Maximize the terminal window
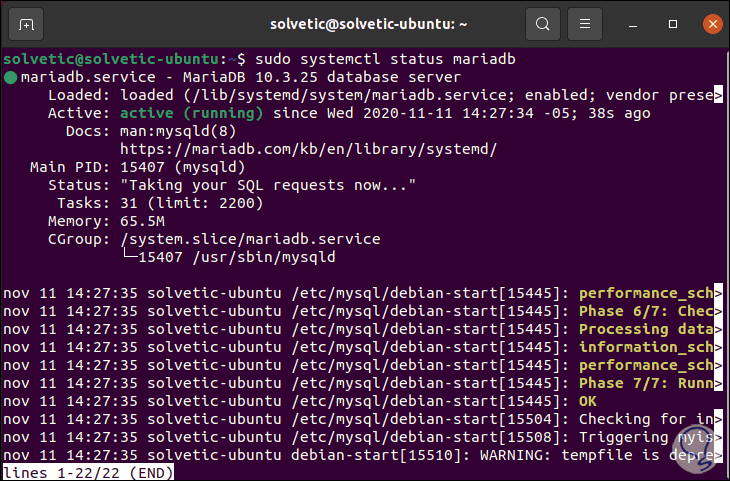This screenshot has height=481, width=730. click(670, 23)
